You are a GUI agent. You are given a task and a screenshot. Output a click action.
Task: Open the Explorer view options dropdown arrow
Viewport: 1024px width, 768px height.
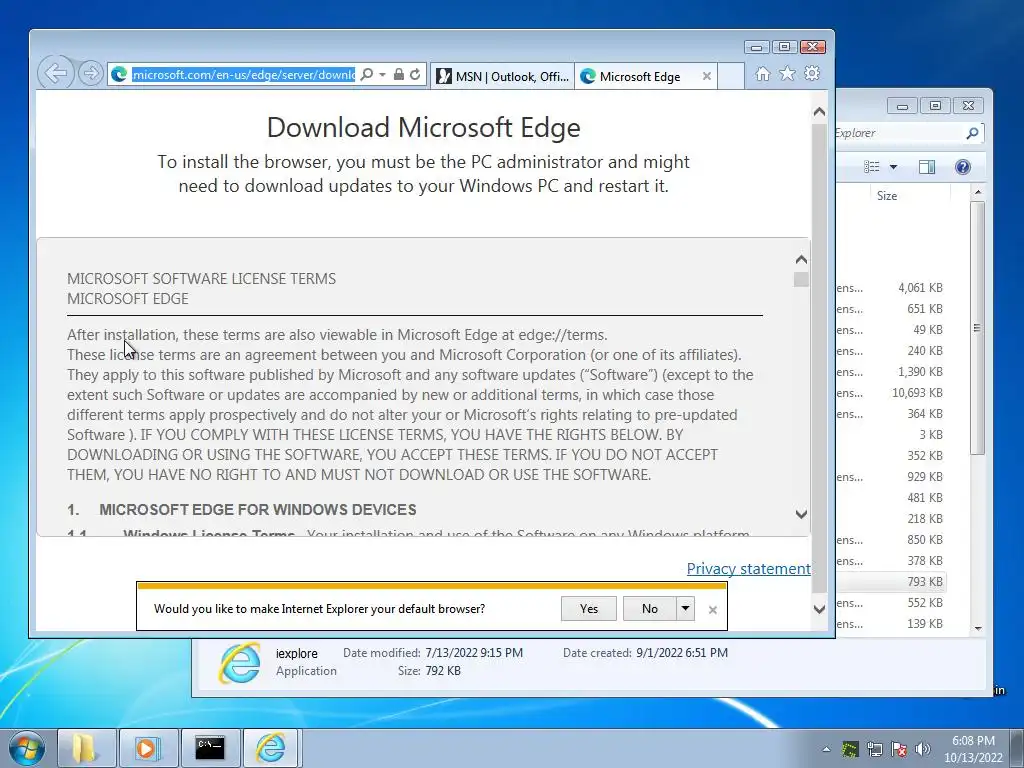coord(893,167)
